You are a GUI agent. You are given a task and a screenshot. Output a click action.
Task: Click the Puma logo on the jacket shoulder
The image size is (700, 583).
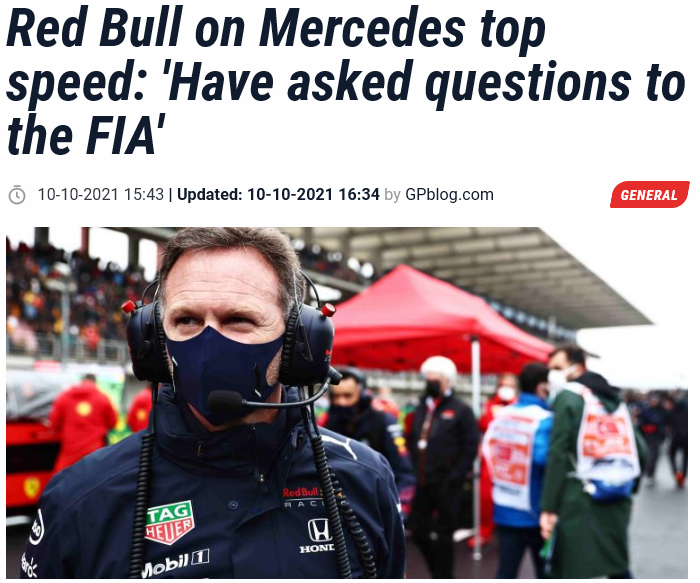pos(341,446)
